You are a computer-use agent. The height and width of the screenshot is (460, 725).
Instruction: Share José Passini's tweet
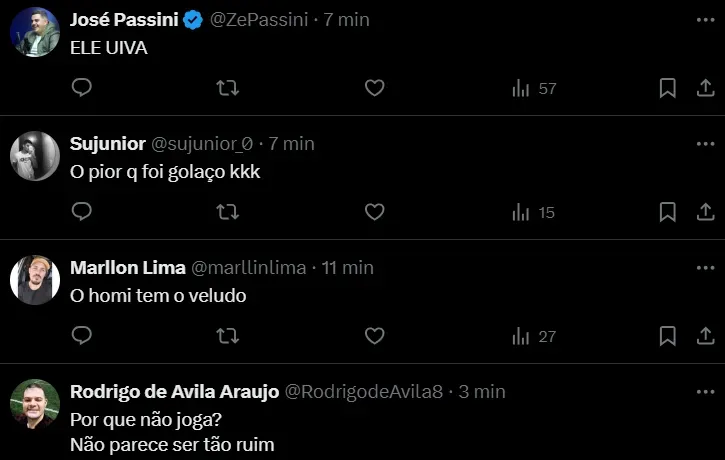coord(703,88)
